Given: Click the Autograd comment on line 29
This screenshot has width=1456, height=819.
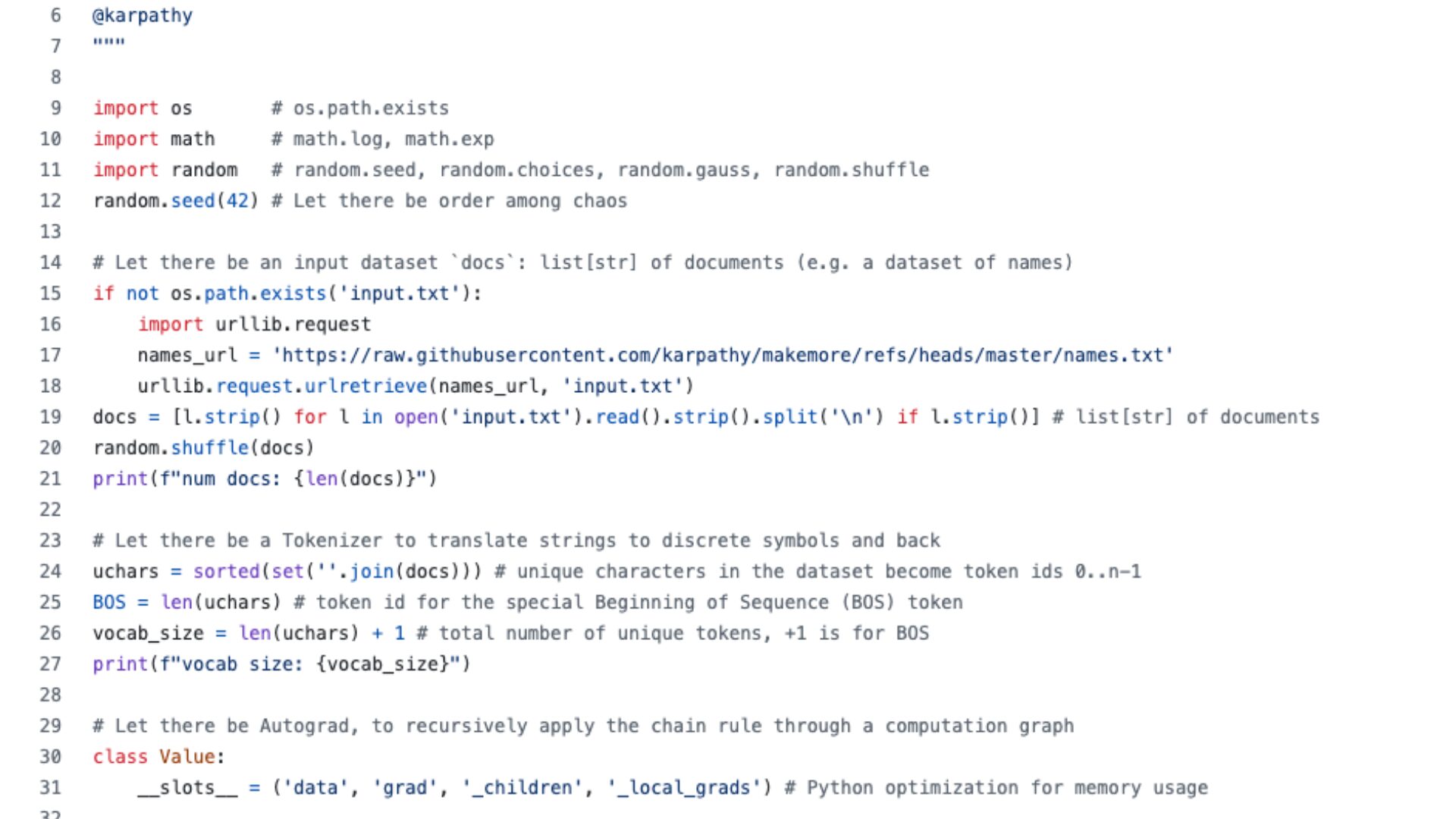Looking at the screenshot, I should click(x=582, y=726).
